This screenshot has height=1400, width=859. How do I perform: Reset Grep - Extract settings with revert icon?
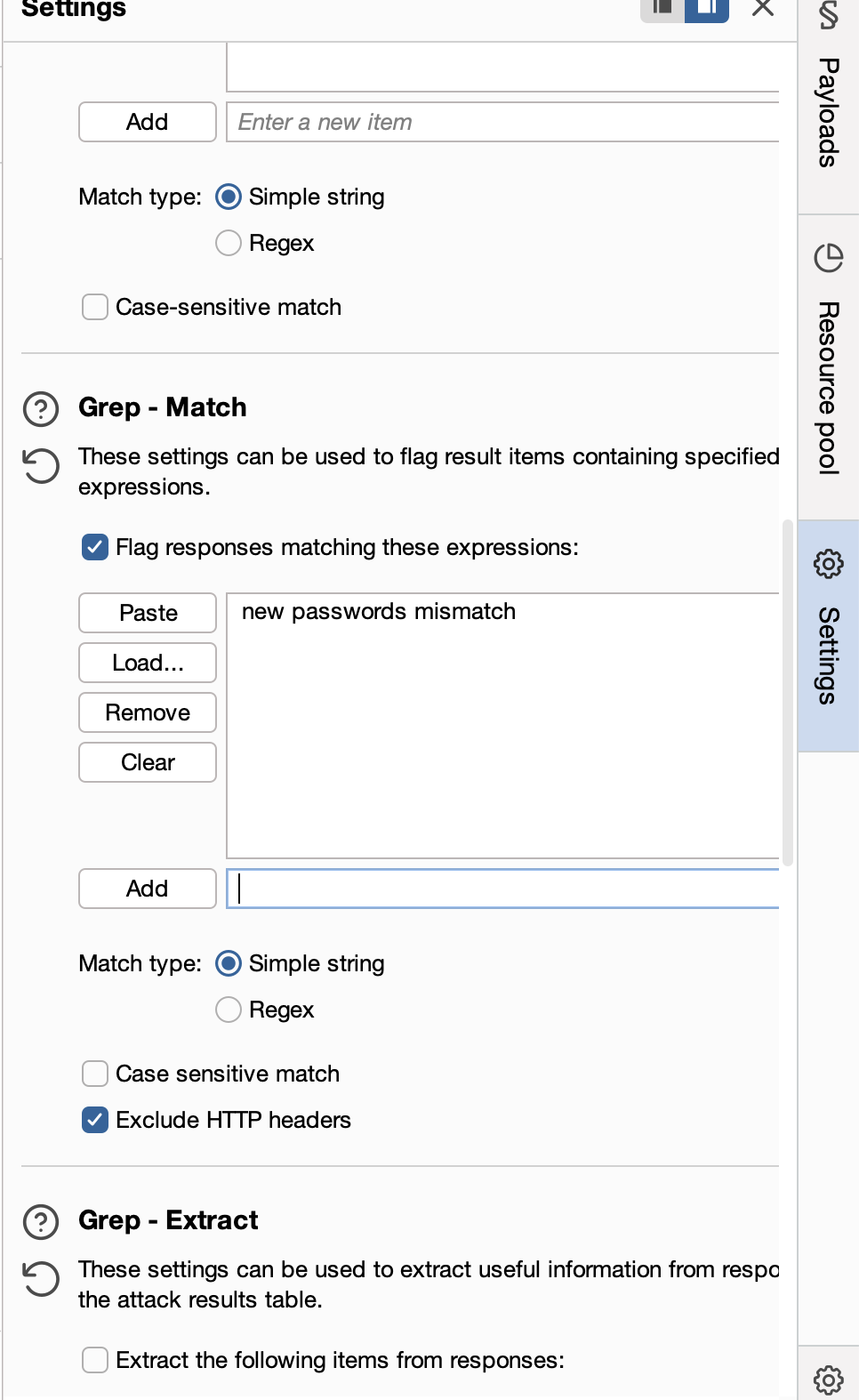point(41,1279)
